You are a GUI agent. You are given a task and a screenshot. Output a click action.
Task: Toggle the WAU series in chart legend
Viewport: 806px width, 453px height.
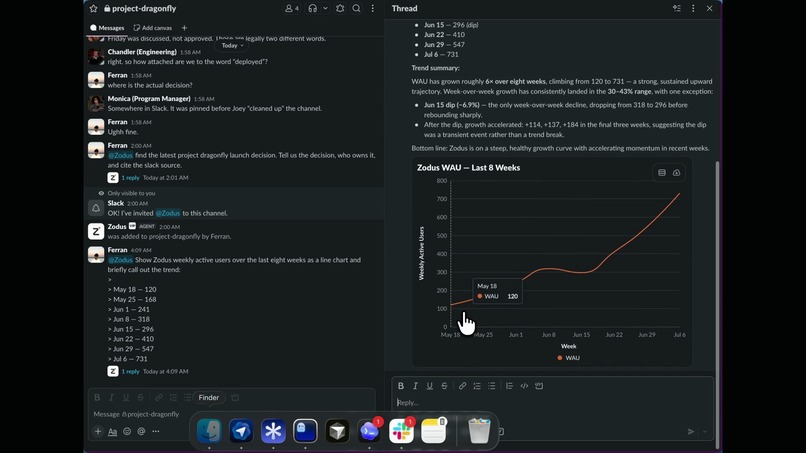point(569,358)
